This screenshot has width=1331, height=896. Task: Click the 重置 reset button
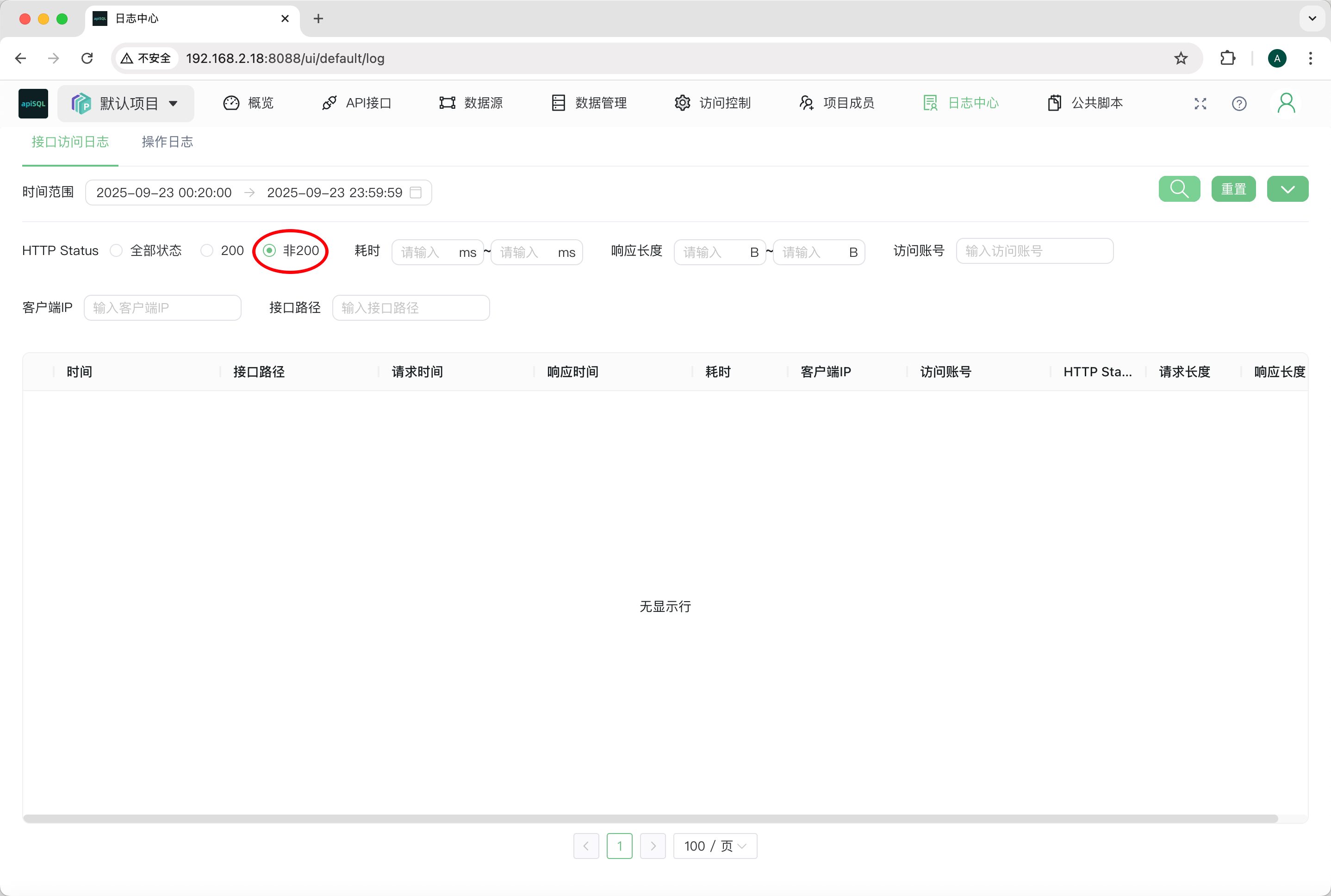pos(1233,189)
